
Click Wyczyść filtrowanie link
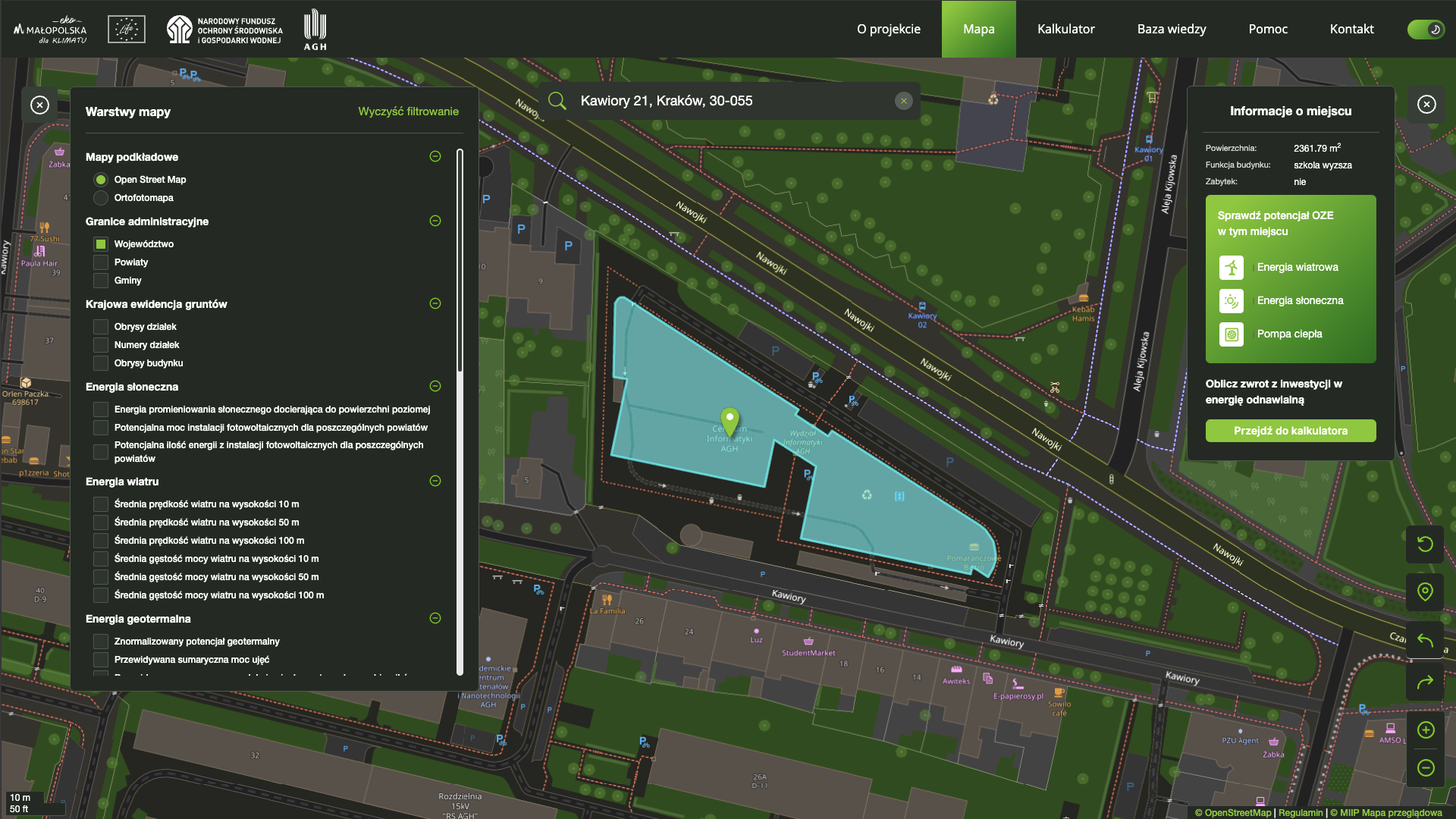(408, 111)
